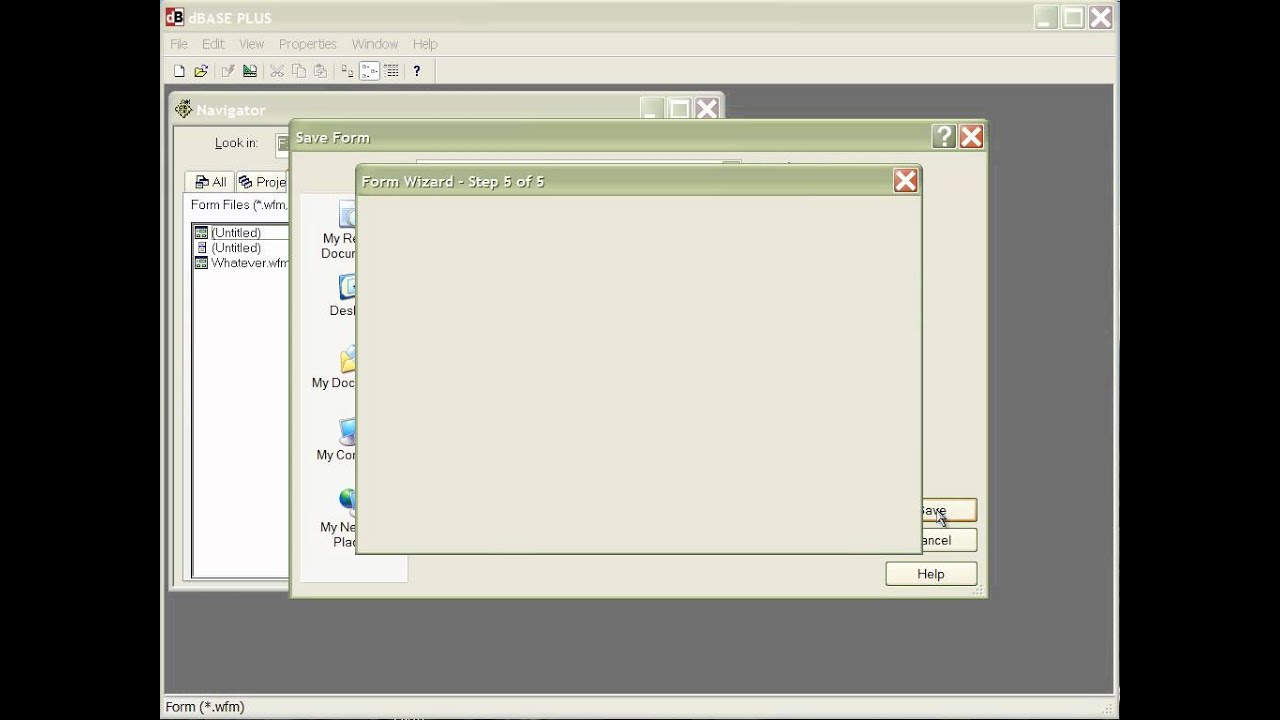Click the Copy toolbar icon
The height and width of the screenshot is (720, 1280).
tap(299, 71)
